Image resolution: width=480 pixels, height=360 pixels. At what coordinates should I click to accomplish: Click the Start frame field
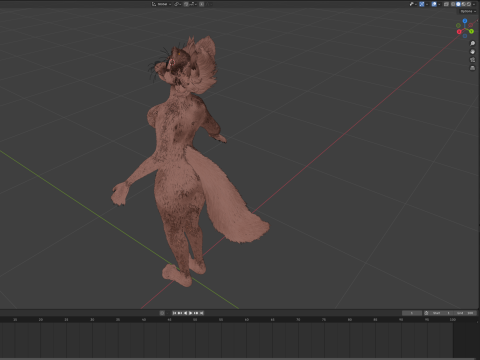point(442,313)
